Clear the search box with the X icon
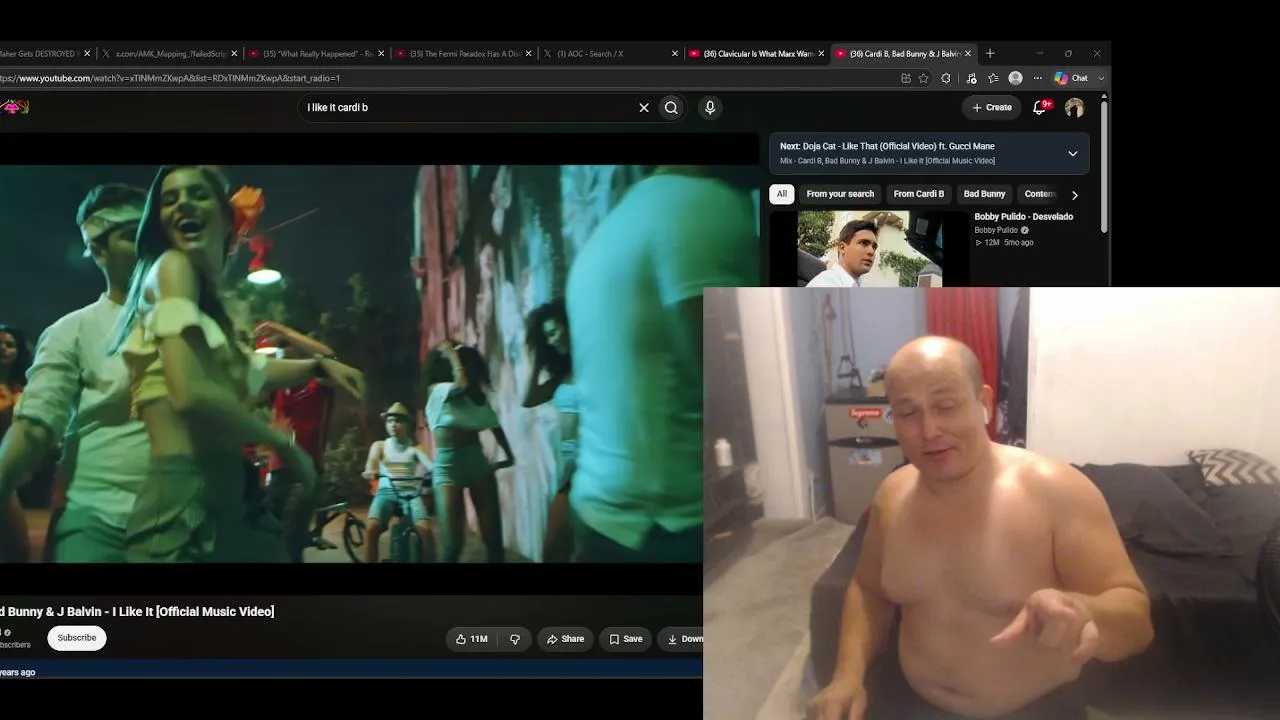Viewport: 1280px width, 720px height. 644,108
